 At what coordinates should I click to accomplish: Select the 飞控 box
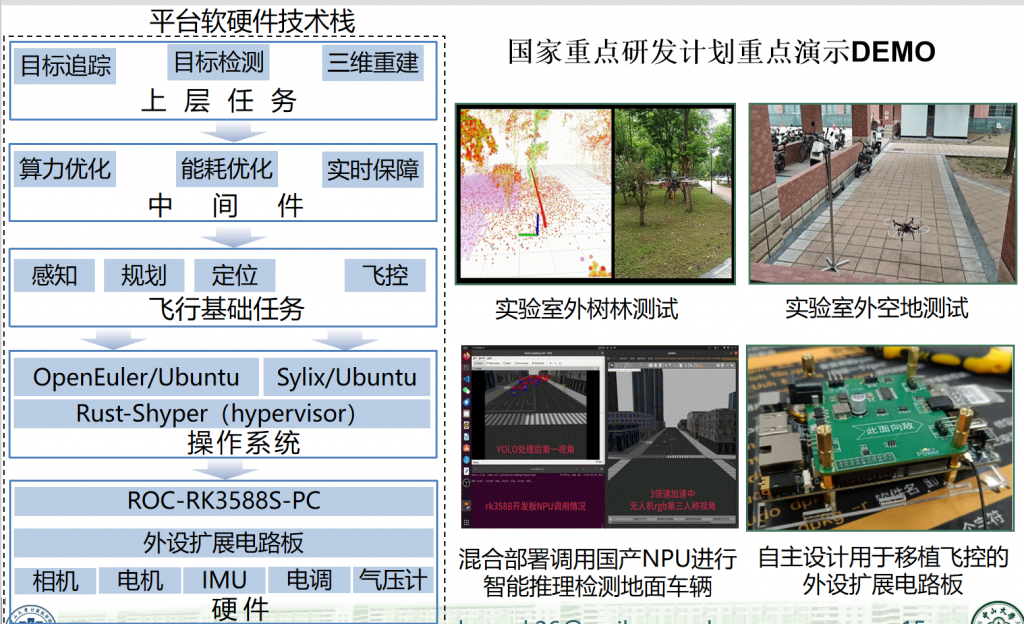coord(385,275)
